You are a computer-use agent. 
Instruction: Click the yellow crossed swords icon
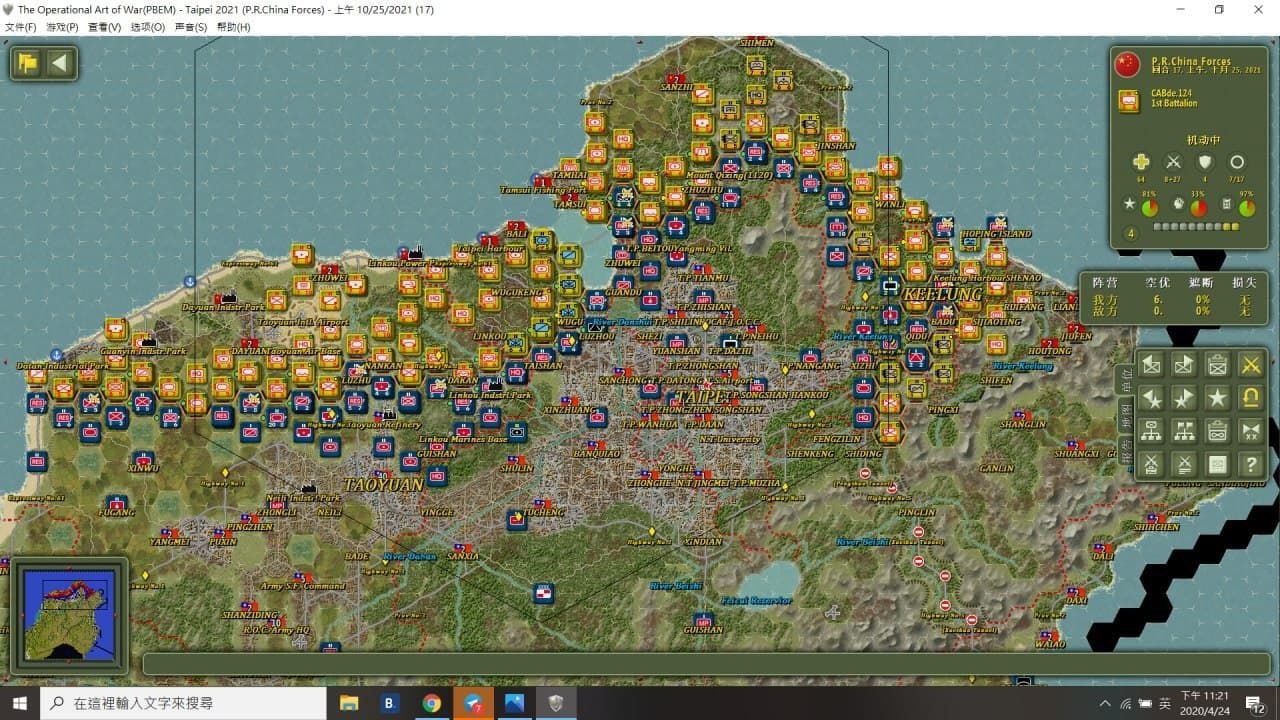click(1249, 365)
